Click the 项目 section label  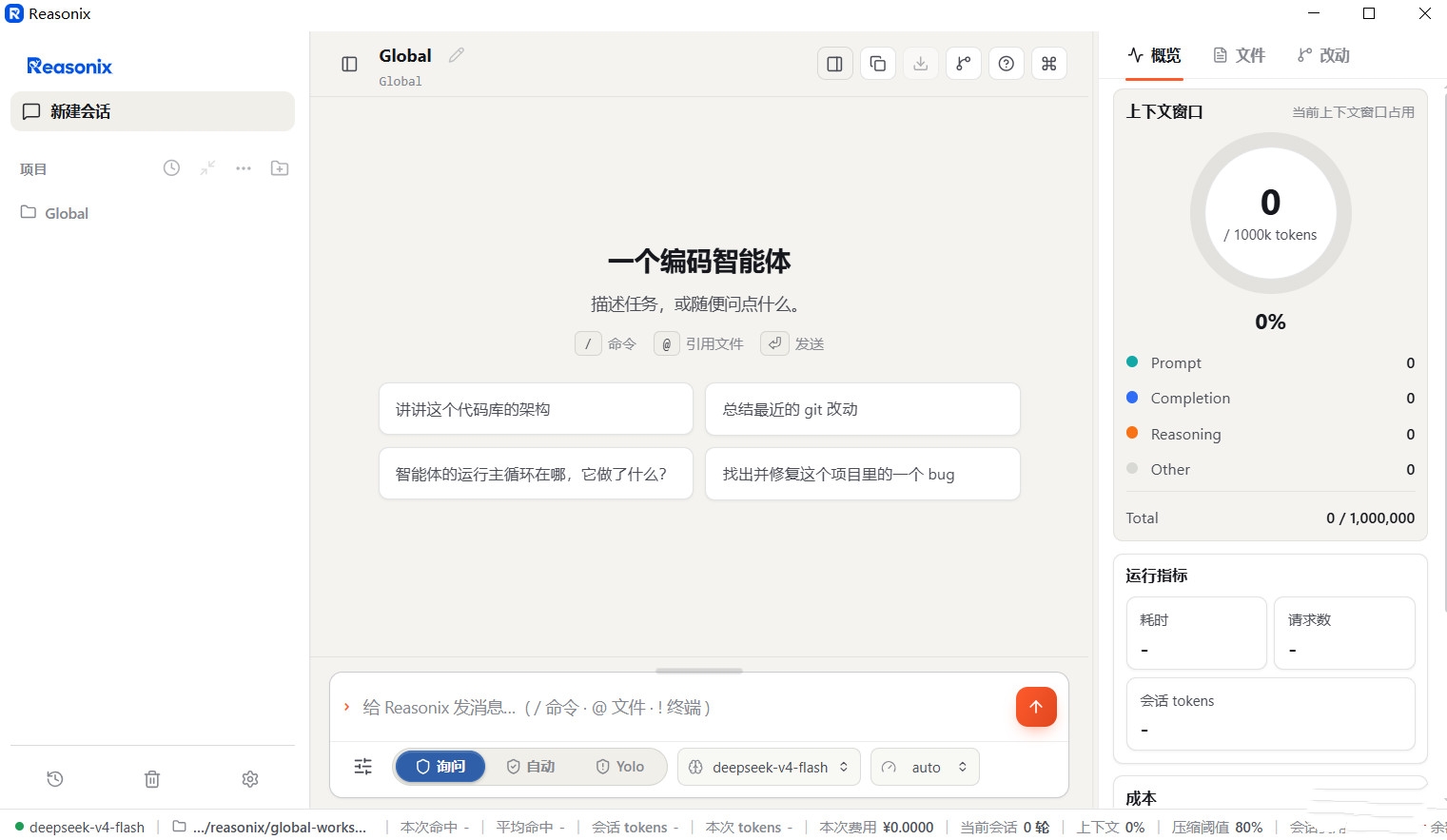[x=33, y=169]
